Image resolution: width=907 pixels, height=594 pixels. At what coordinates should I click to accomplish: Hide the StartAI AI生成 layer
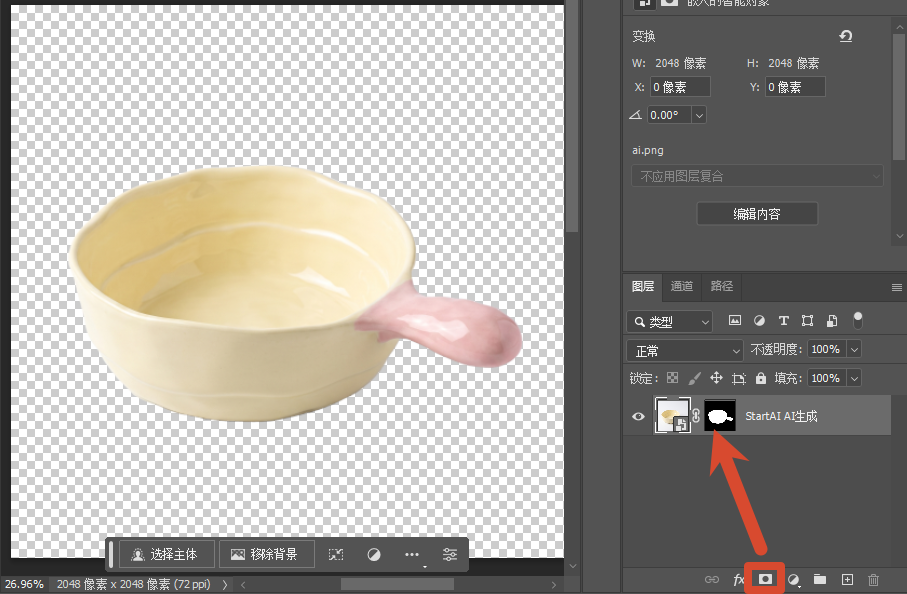click(x=638, y=416)
